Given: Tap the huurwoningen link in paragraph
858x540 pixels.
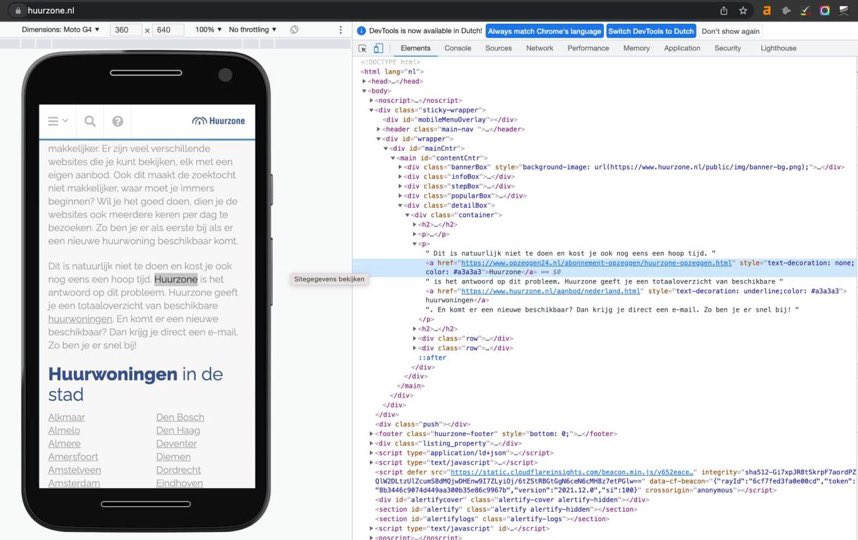Looking at the screenshot, I should (80, 318).
